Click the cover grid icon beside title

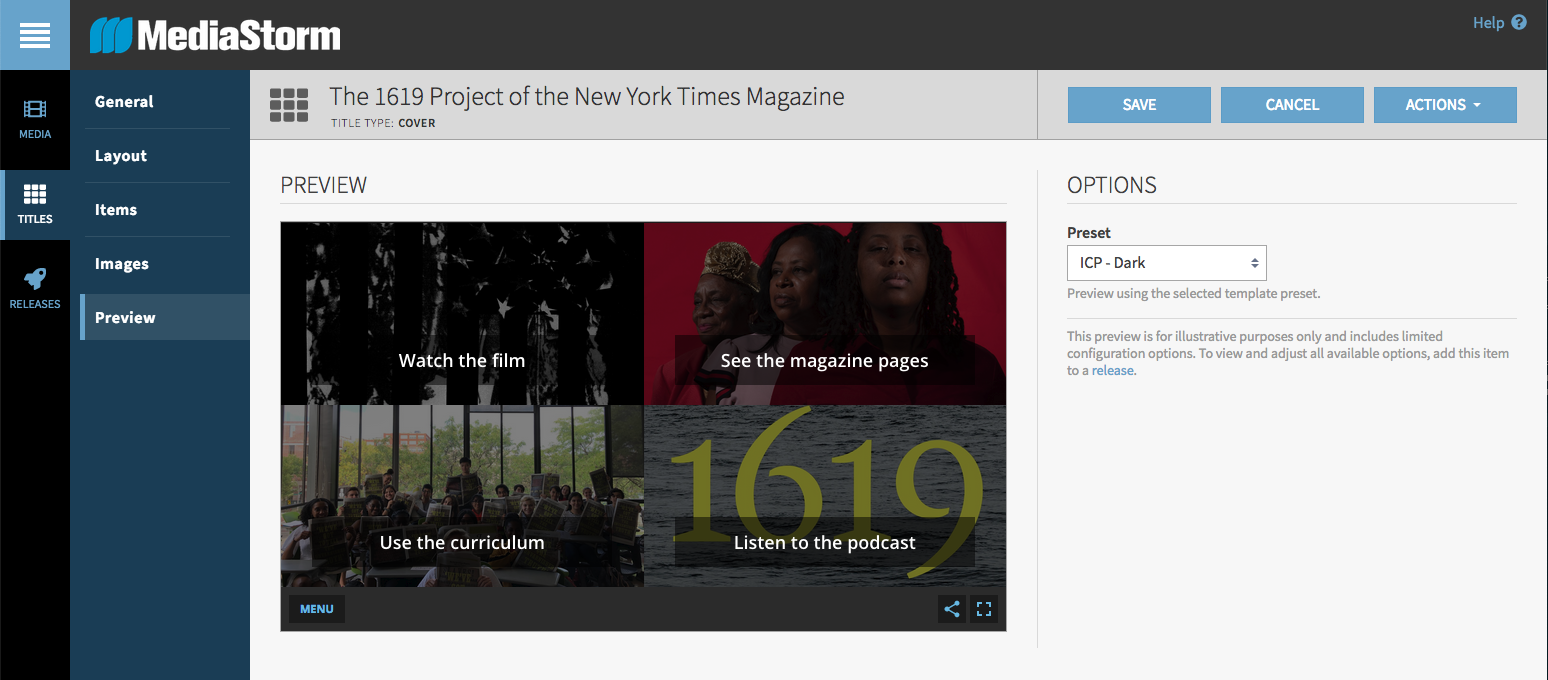289,105
